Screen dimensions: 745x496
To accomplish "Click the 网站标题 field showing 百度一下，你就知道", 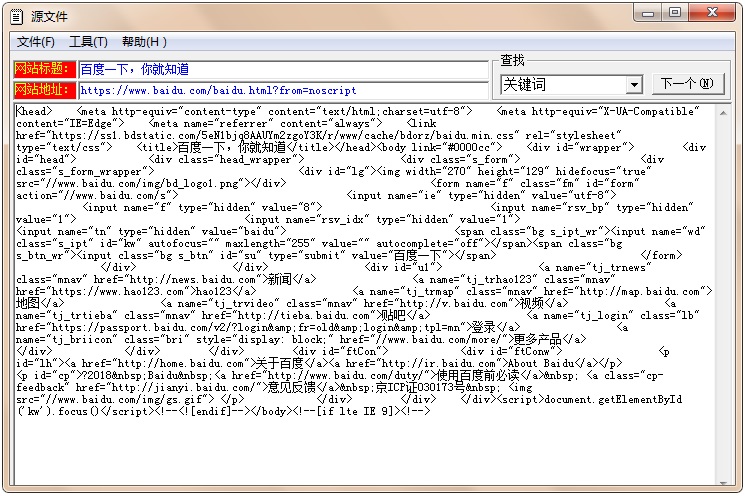I will coord(283,69).
